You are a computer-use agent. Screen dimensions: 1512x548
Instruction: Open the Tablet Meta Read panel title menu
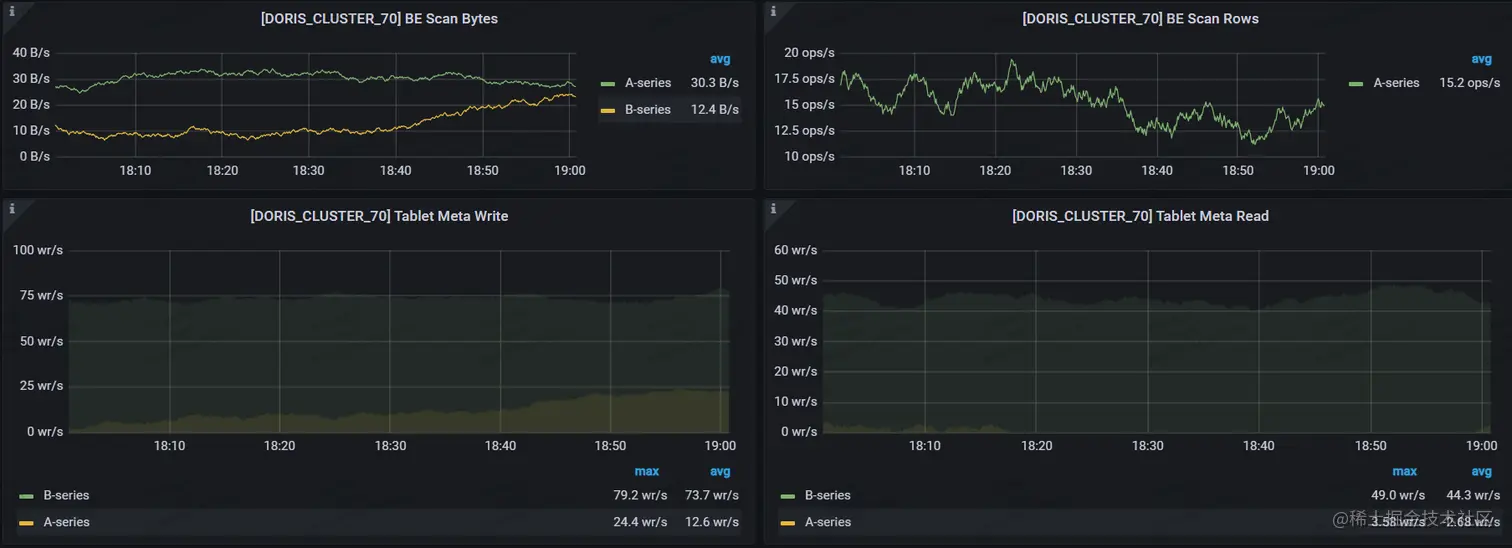pos(1140,216)
